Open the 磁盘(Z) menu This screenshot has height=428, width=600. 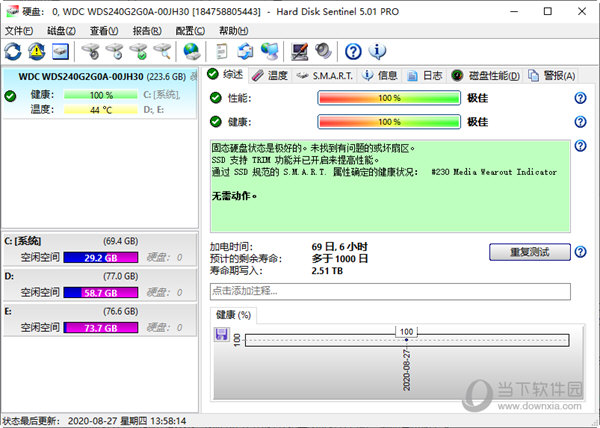coord(61,31)
